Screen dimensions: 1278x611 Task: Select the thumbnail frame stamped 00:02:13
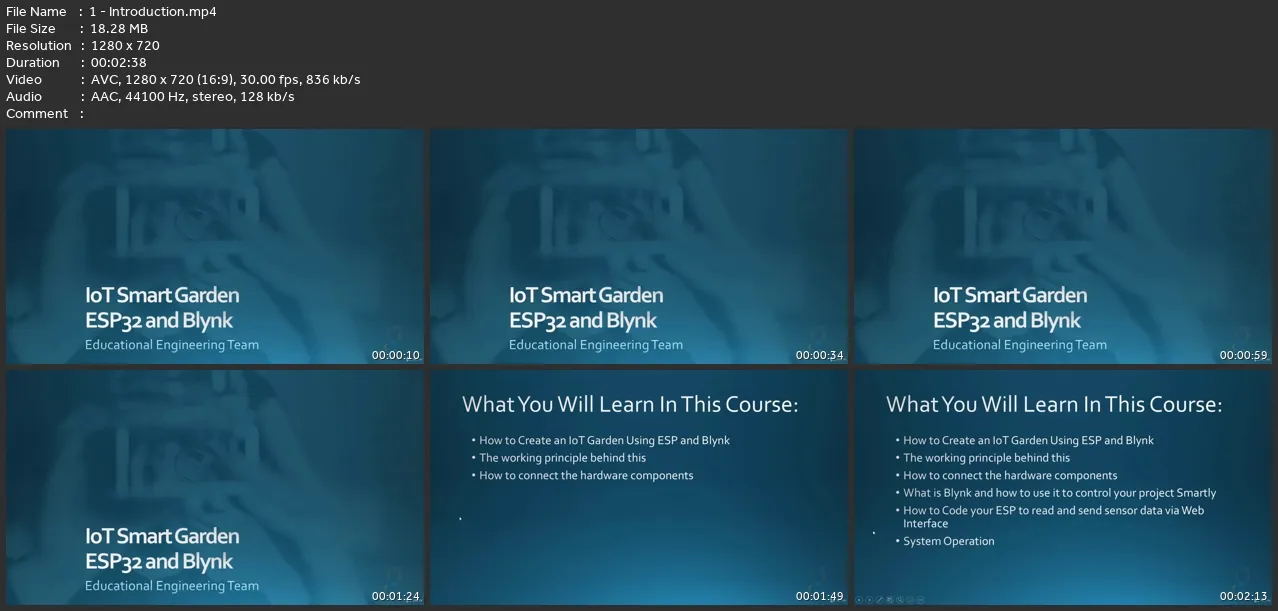pos(1063,488)
